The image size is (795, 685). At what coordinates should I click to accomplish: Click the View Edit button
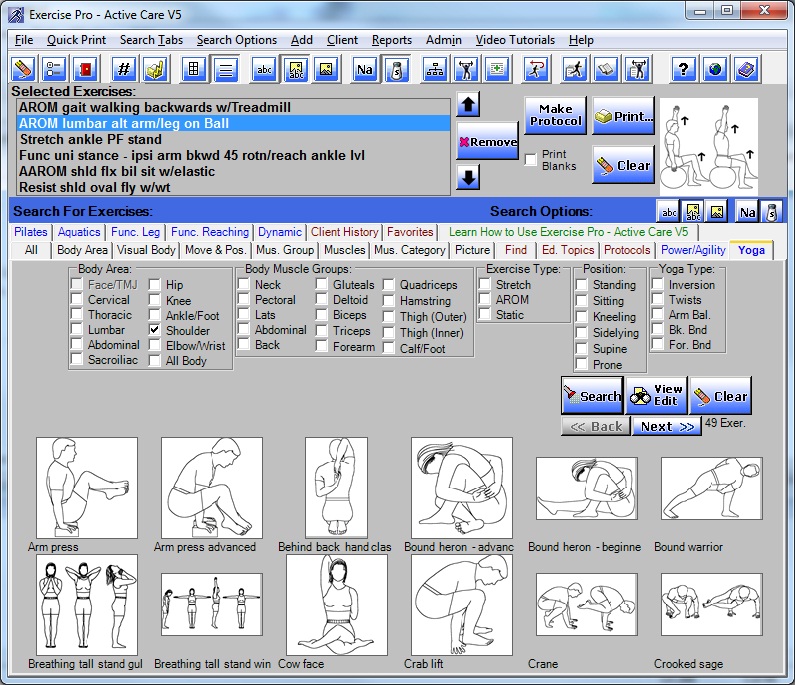click(657, 395)
